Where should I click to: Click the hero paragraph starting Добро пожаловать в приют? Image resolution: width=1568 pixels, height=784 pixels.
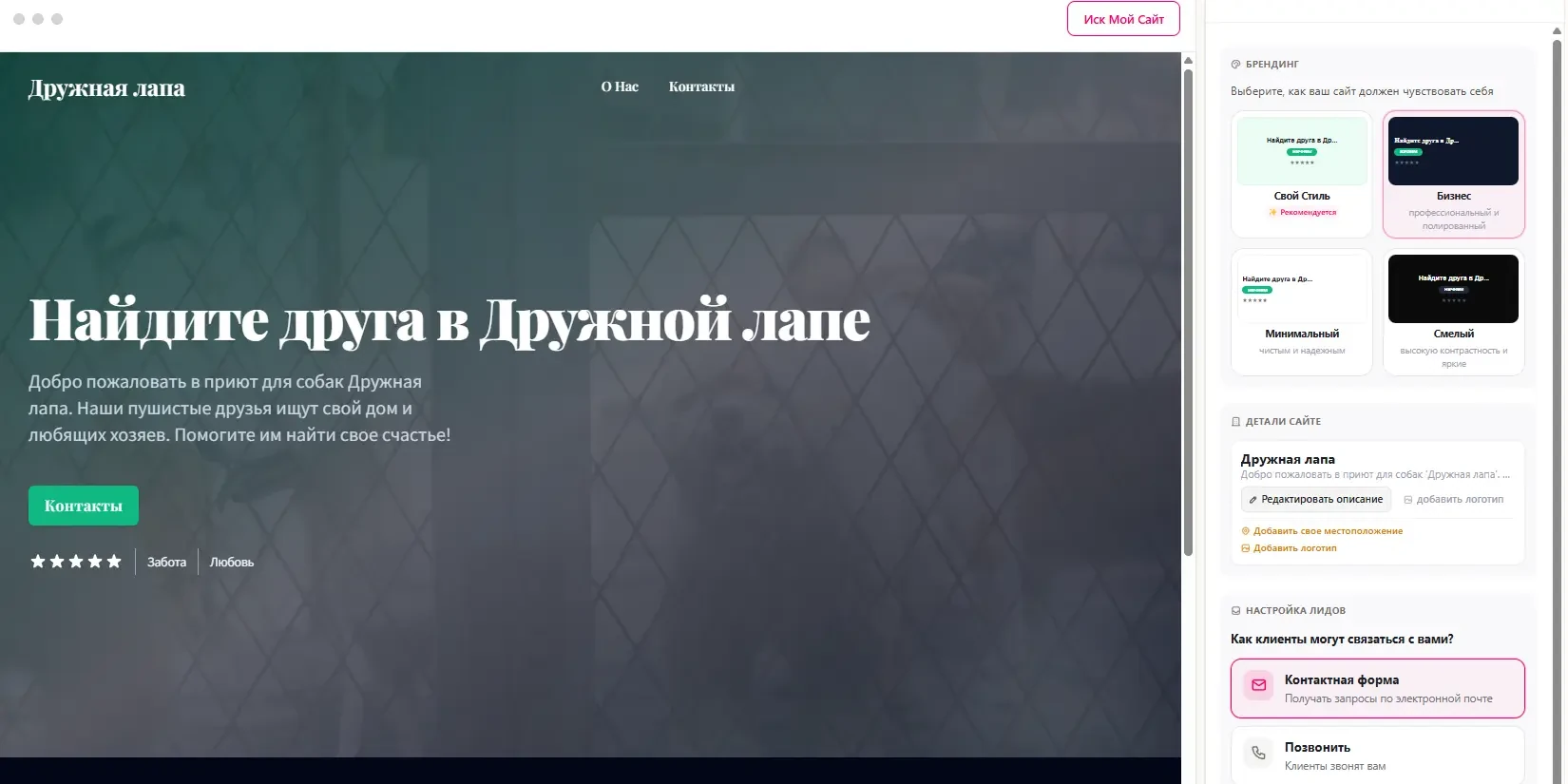(239, 409)
